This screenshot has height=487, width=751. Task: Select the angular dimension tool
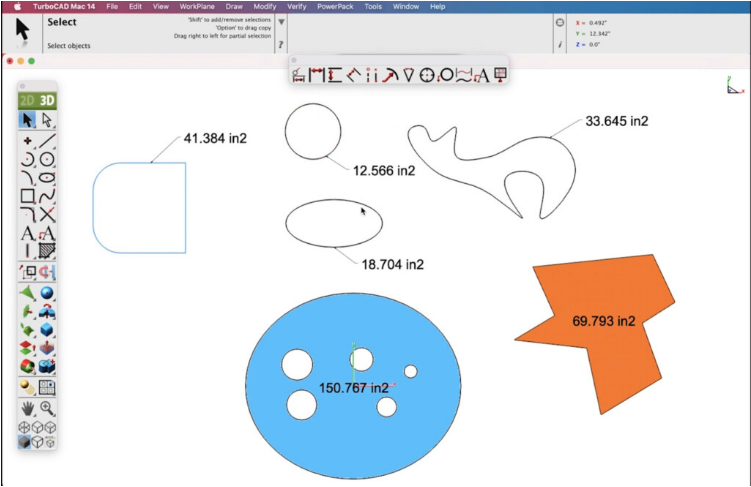coord(390,75)
